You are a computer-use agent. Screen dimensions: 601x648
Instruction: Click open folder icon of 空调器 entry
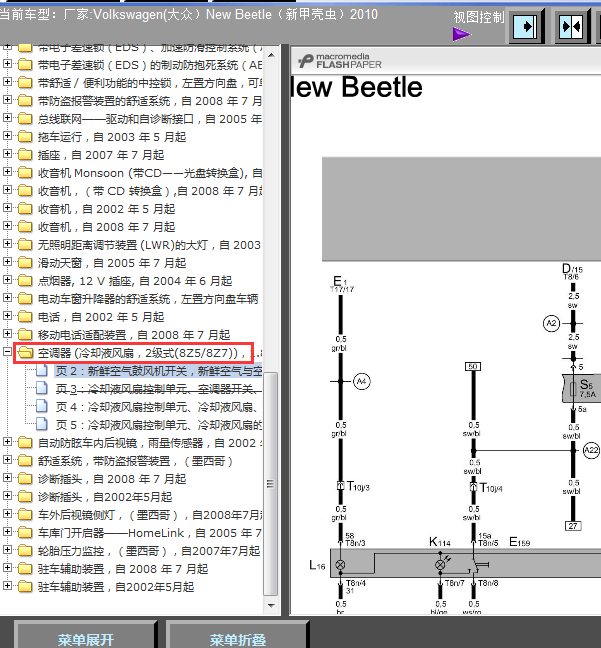click(x=26, y=353)
